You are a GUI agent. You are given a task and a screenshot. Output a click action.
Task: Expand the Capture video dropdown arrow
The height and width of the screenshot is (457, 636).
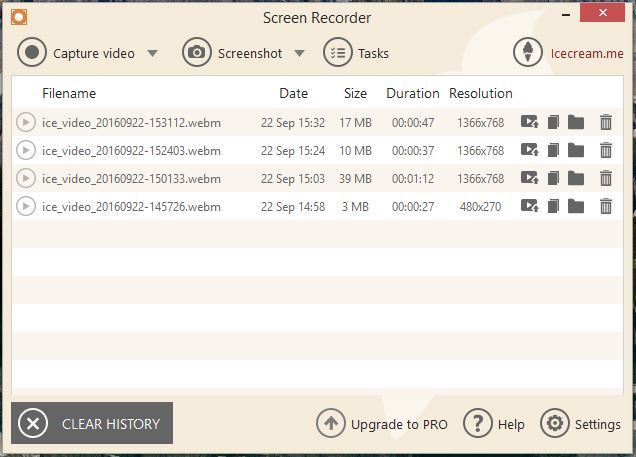pyautogui.click(x=153, y=54)
